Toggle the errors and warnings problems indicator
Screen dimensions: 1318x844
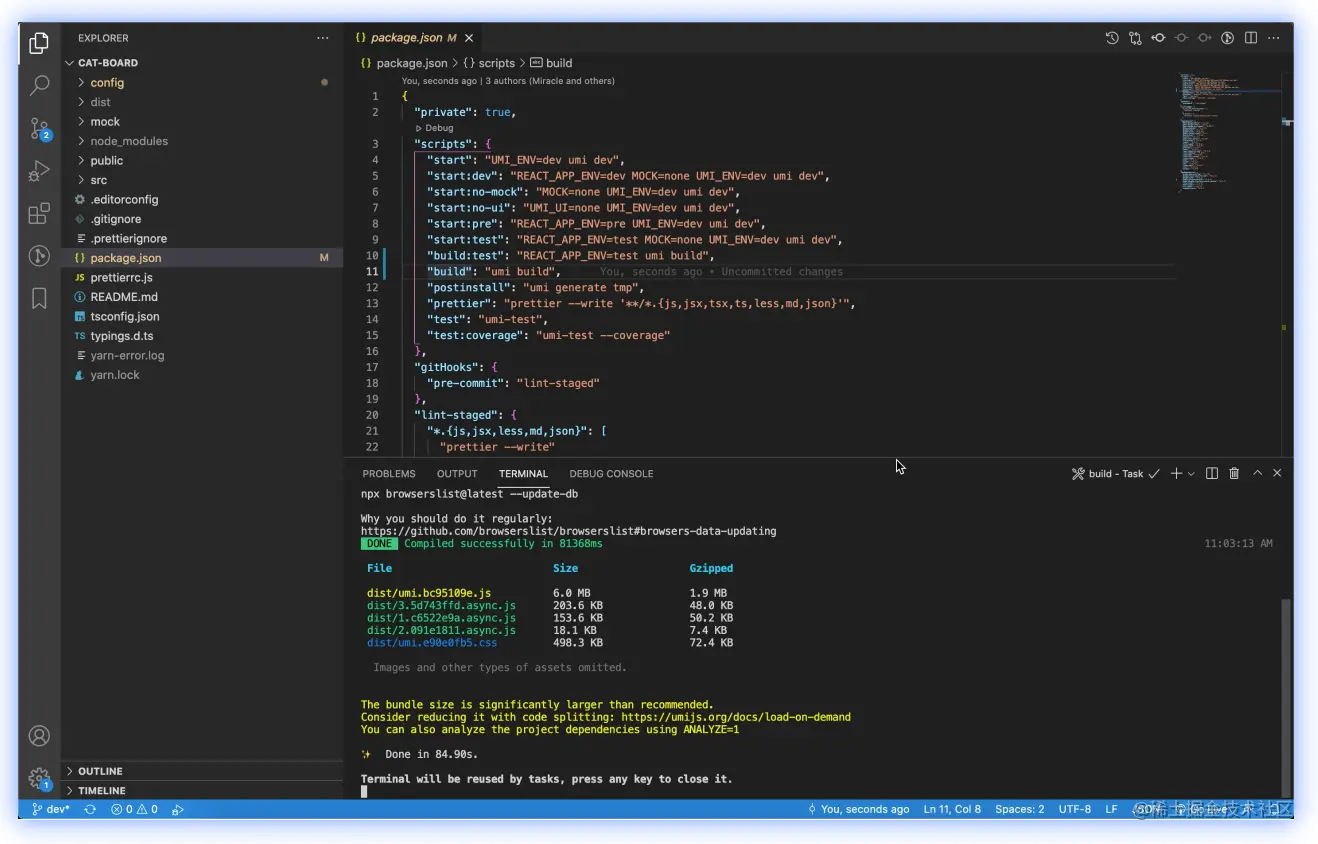pos(134,809)
